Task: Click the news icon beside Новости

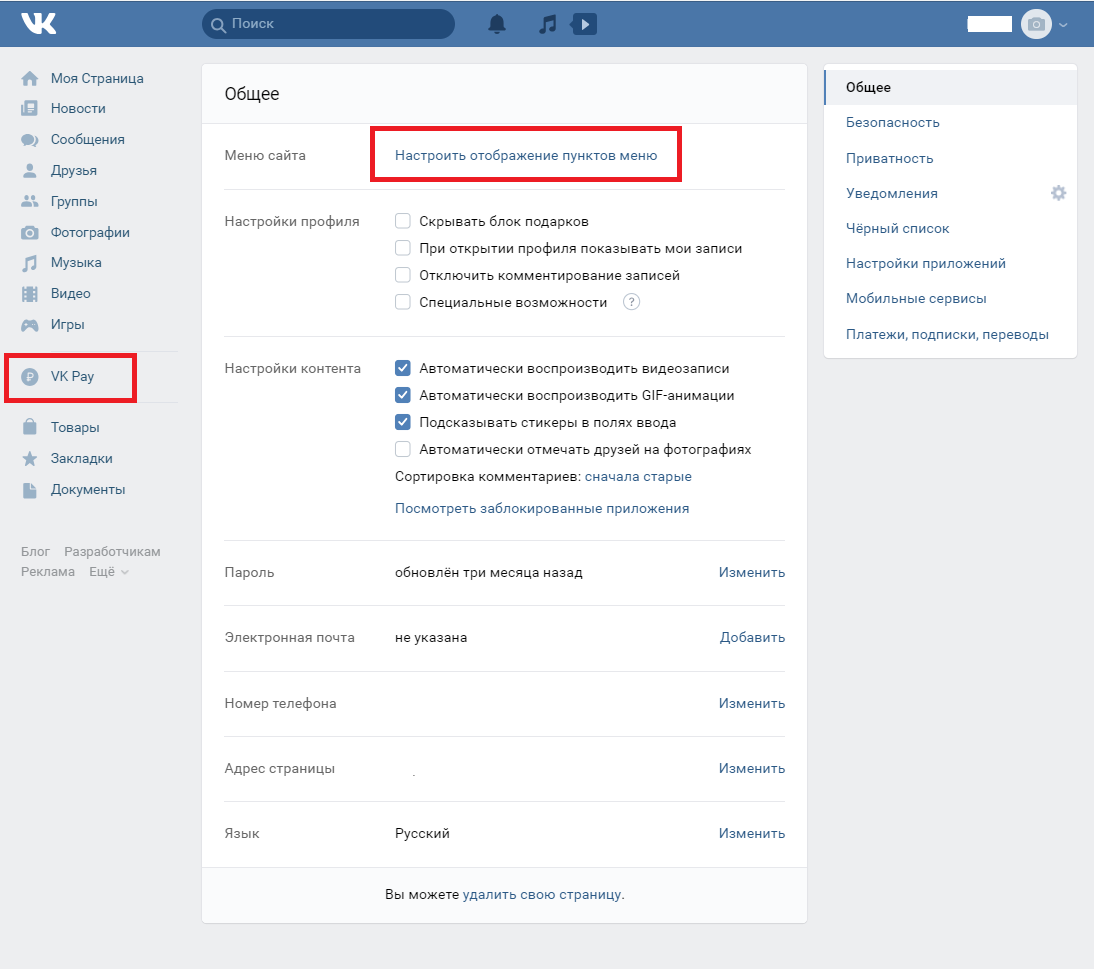Action: click(x=29, y=108)
